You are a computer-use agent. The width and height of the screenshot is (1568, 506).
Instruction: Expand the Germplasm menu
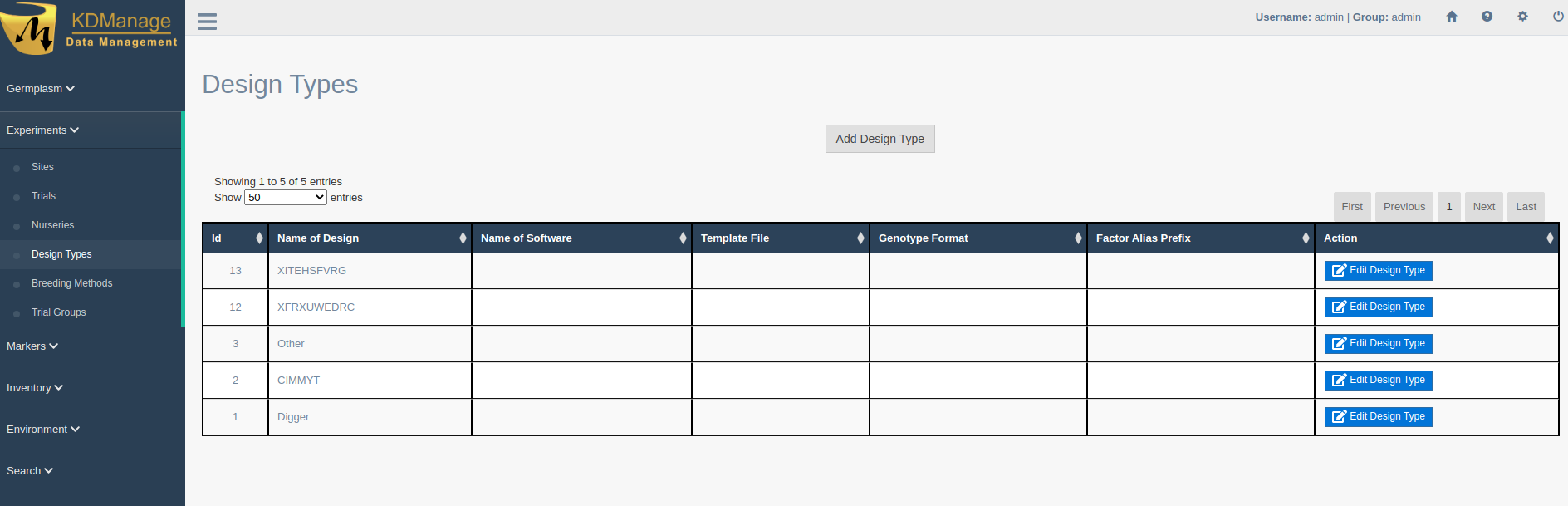pyautogui.click(x=40, y=89)
